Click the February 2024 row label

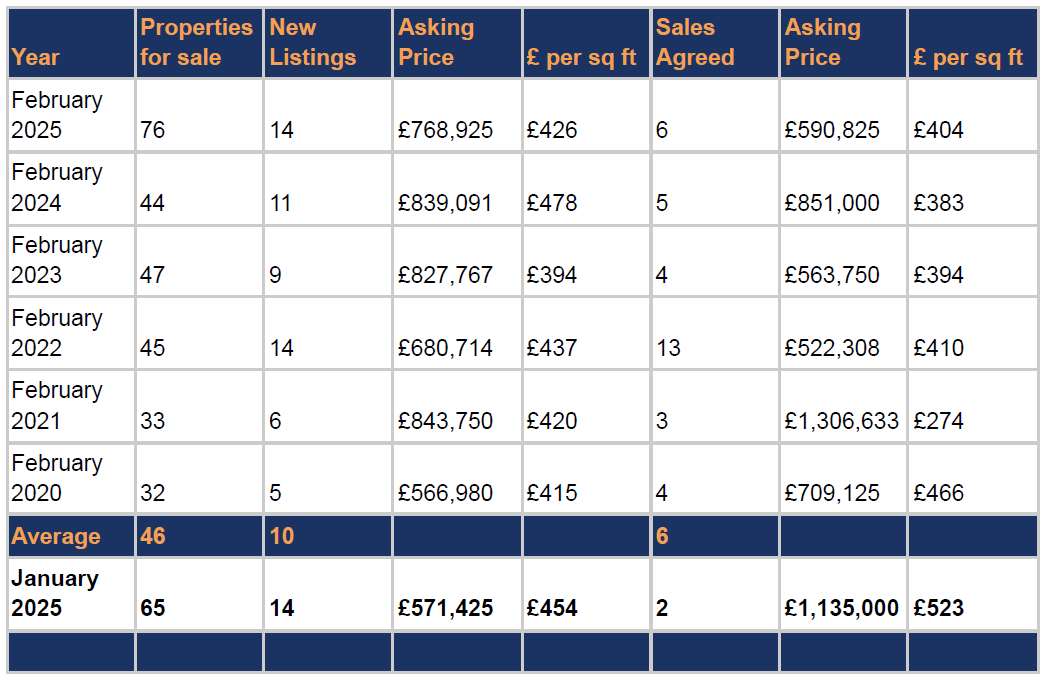point(57,188)
